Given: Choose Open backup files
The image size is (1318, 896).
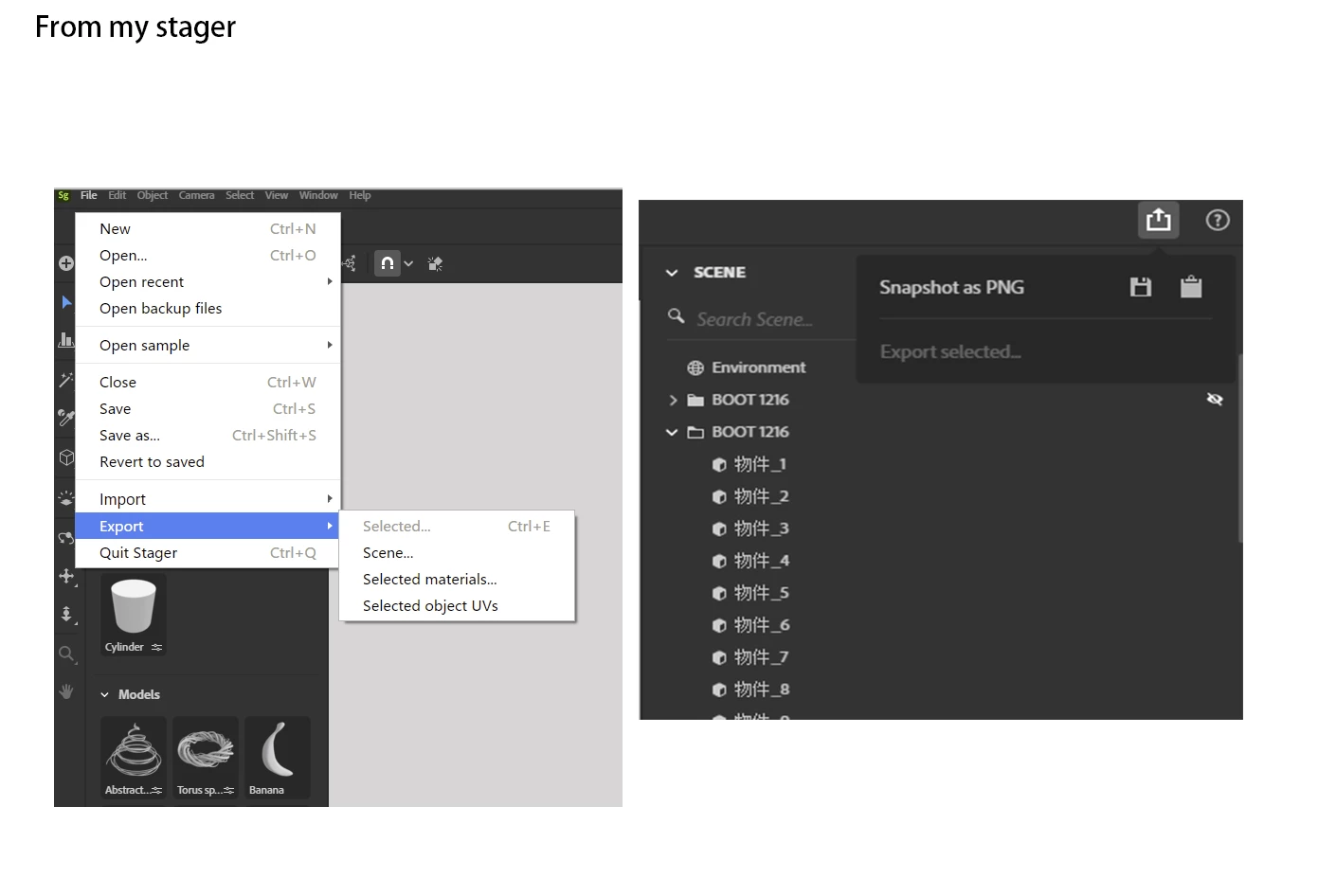Looking at the screenshot, I should 208,309.
